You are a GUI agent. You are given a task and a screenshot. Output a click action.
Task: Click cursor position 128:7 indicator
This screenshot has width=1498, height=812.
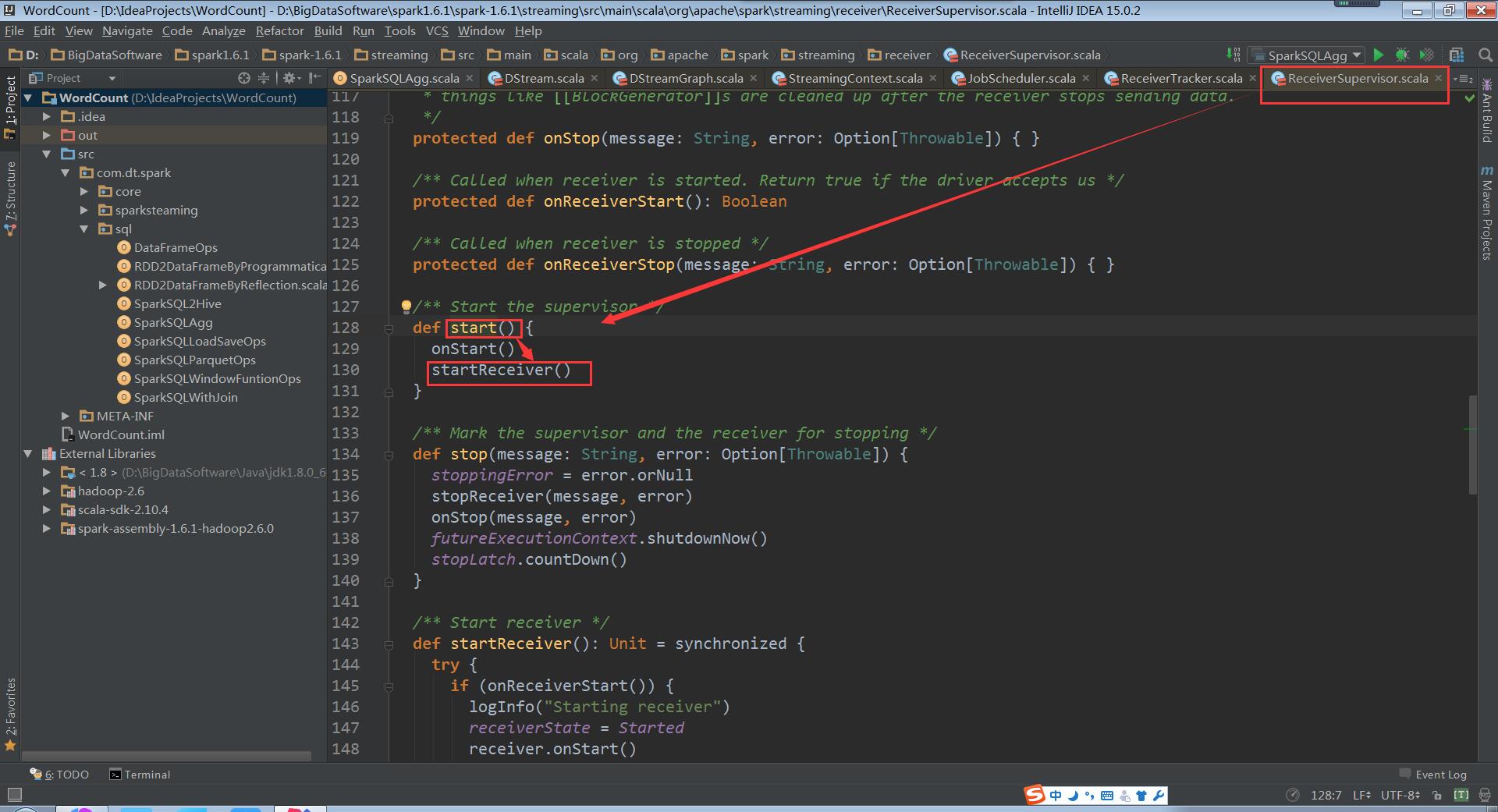1326,795
